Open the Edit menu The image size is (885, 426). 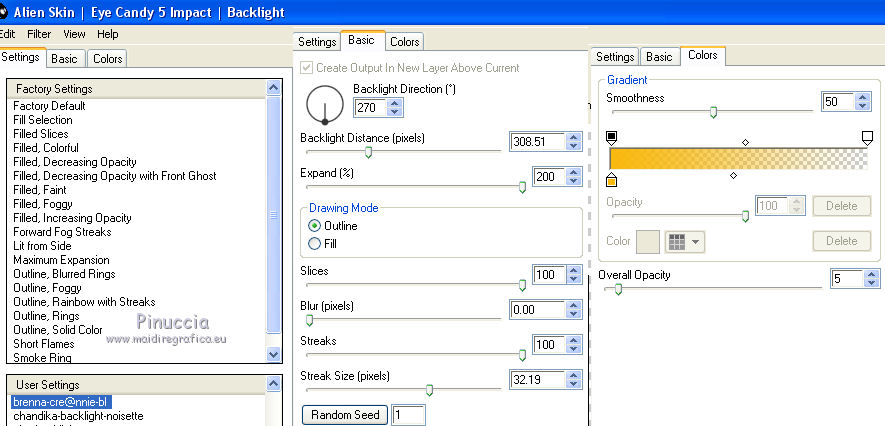click(7, 34)
